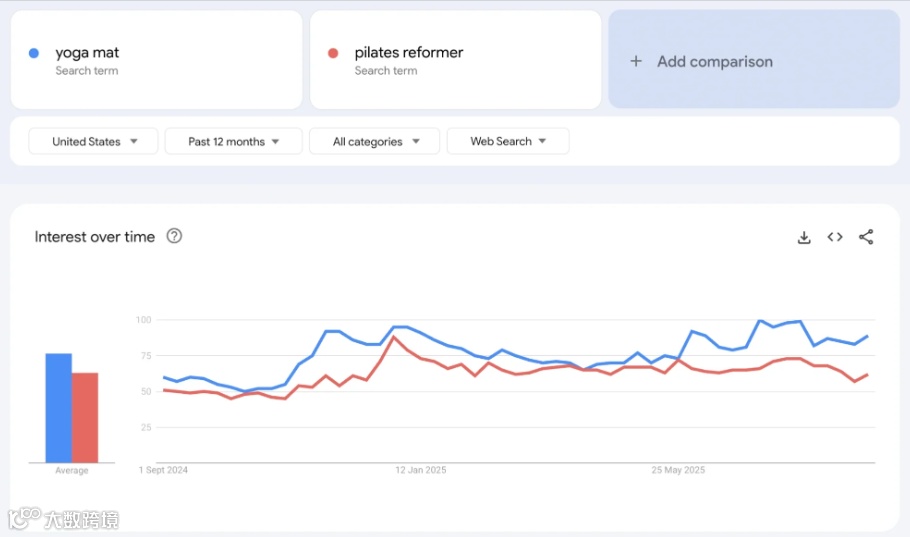Open the United States region dropdown

point(93,142)
